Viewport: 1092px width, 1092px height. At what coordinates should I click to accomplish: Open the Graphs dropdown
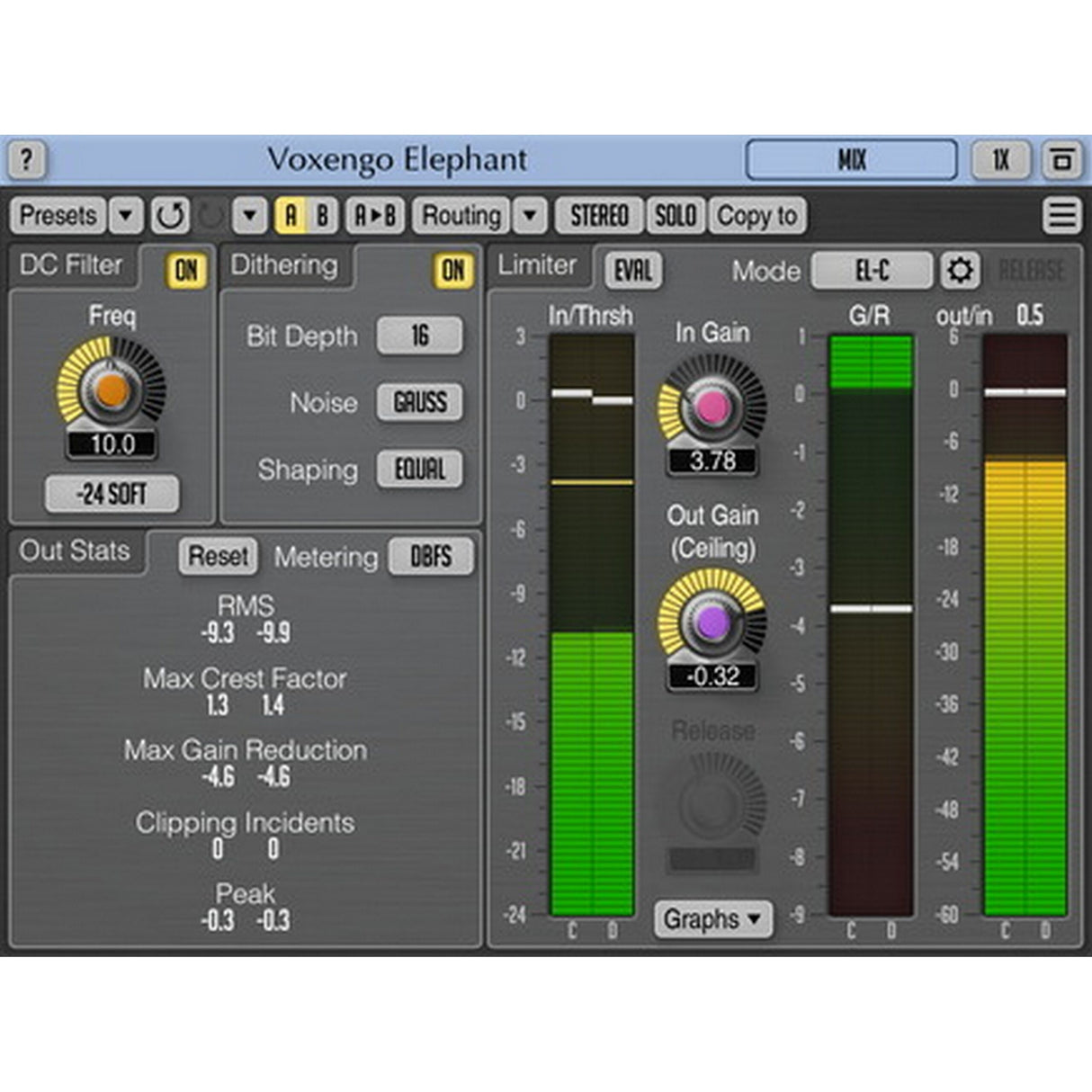coord(712,919)
